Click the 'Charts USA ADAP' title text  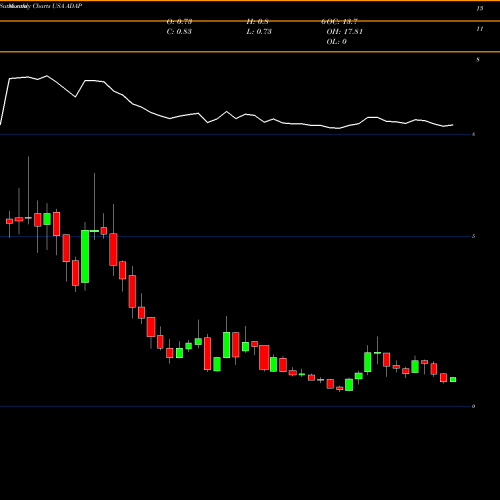[x=57, y=6]
